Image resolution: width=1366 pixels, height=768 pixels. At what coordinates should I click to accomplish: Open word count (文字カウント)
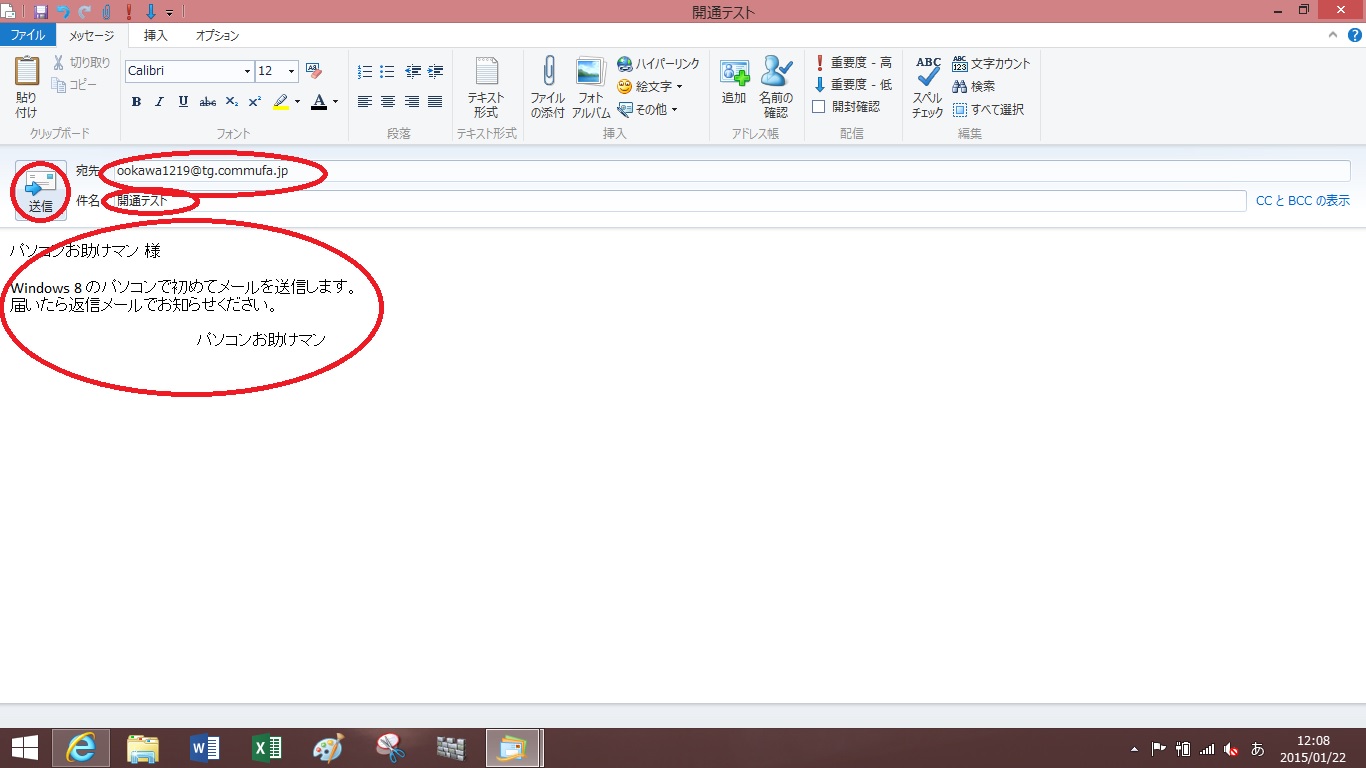991,63
